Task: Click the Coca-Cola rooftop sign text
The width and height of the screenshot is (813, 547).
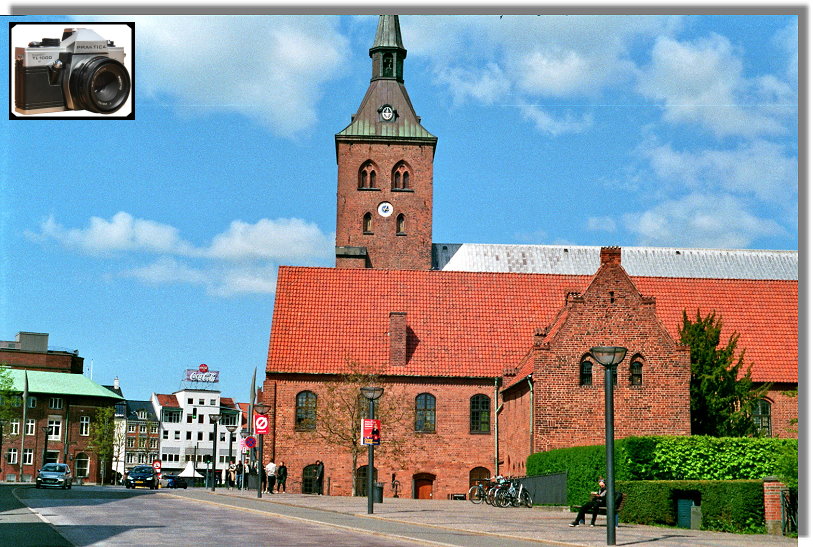Action: pyautogui.click(x=202, y=376)
